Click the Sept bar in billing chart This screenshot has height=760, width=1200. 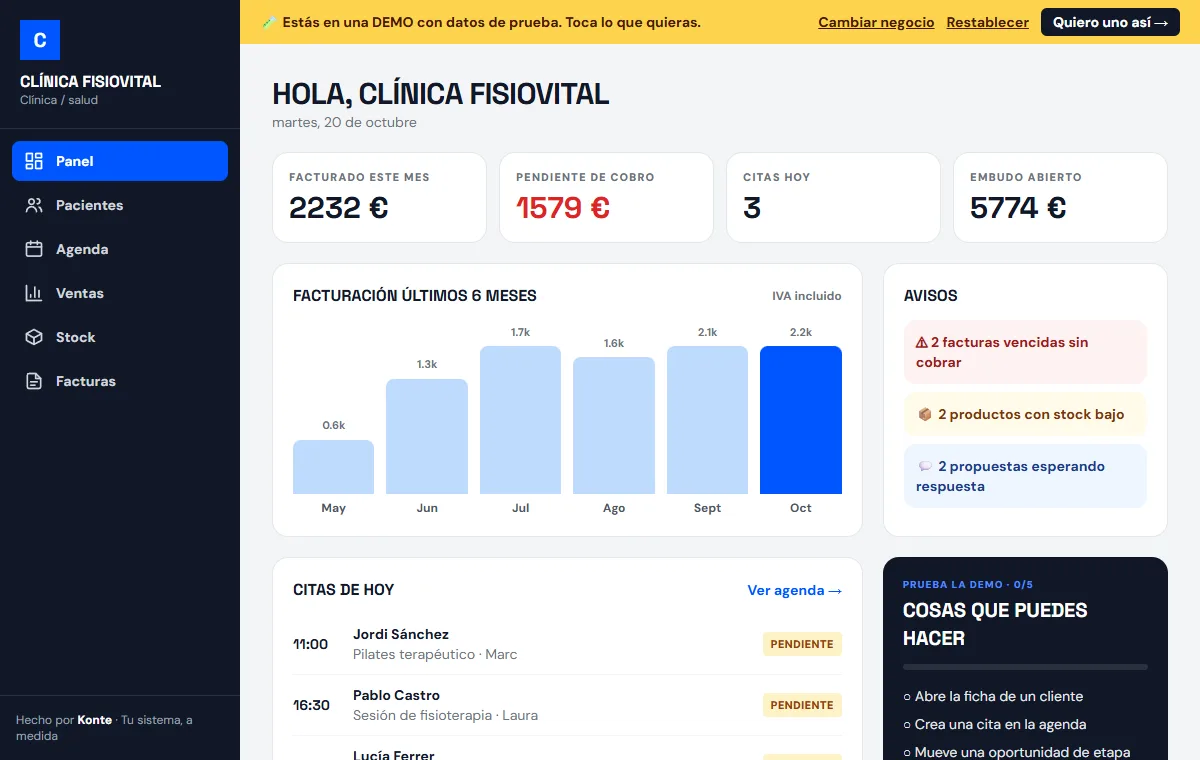click(x=707, y=420)
